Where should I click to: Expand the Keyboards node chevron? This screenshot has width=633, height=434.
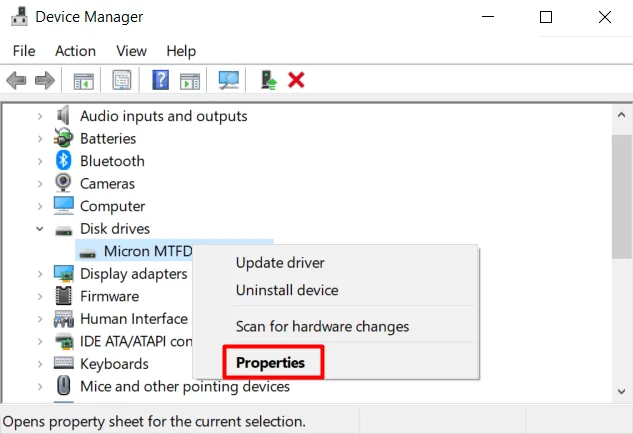click(x=40, y=364)
